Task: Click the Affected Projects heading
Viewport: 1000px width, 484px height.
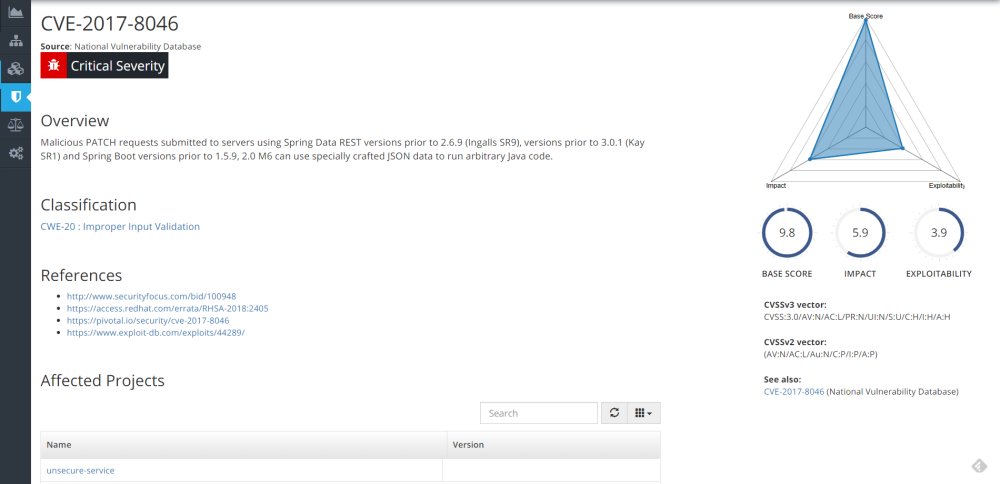Action: [103, 381]
